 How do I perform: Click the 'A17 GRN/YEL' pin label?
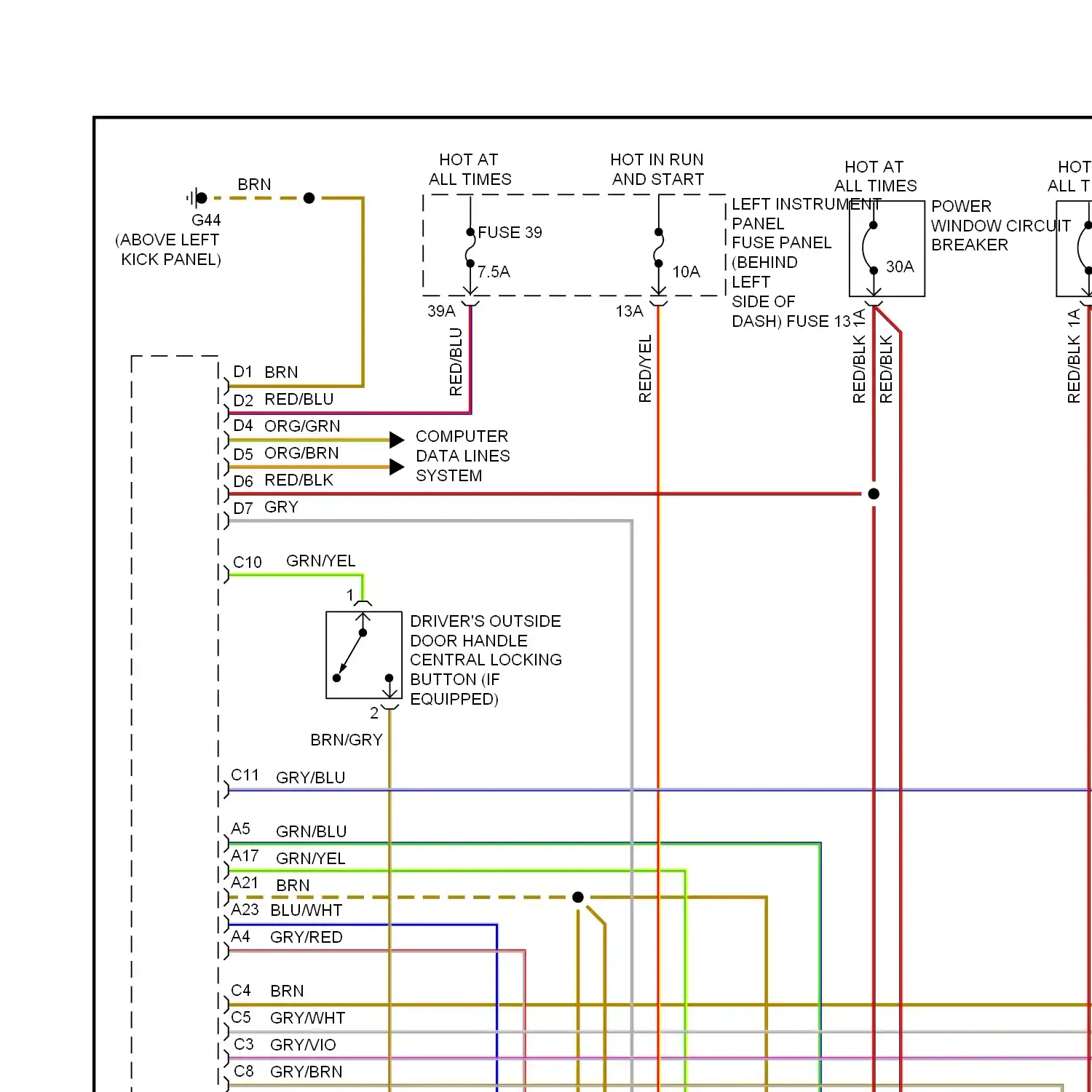click(288, 858)
